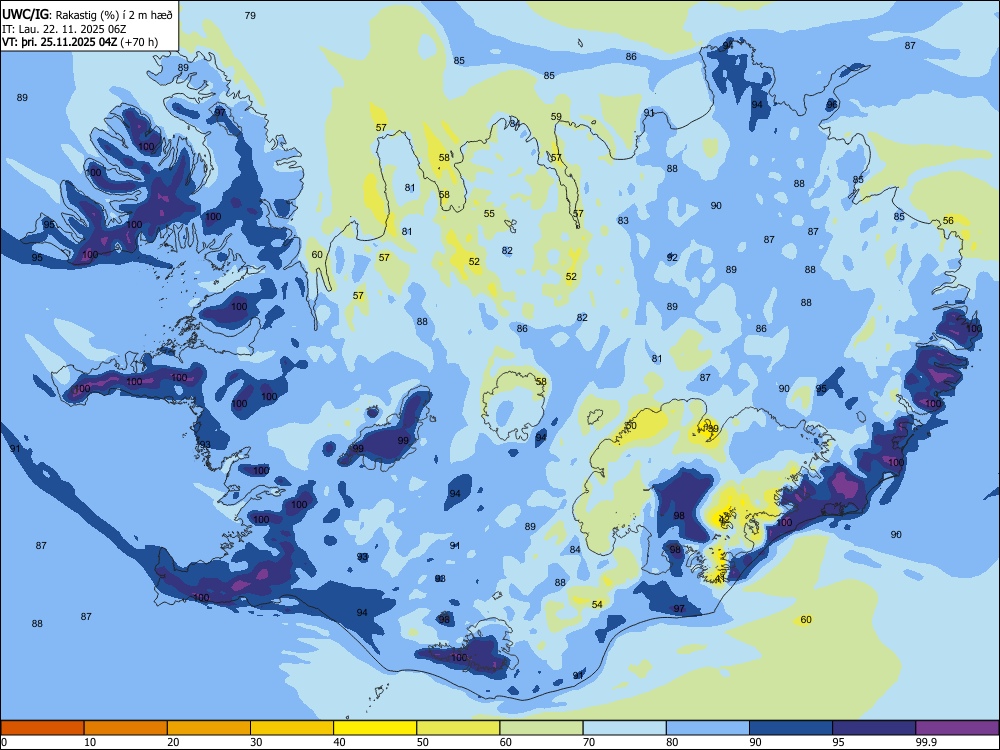The height and width of the screenshot is (750, 1000).
Task: Click the legend tick label '99.9'
Action: click(x=925, y=742)
